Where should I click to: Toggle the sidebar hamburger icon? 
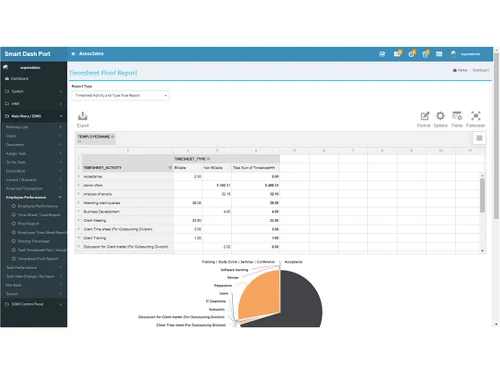pyautogui.click(x=73, y=54)
